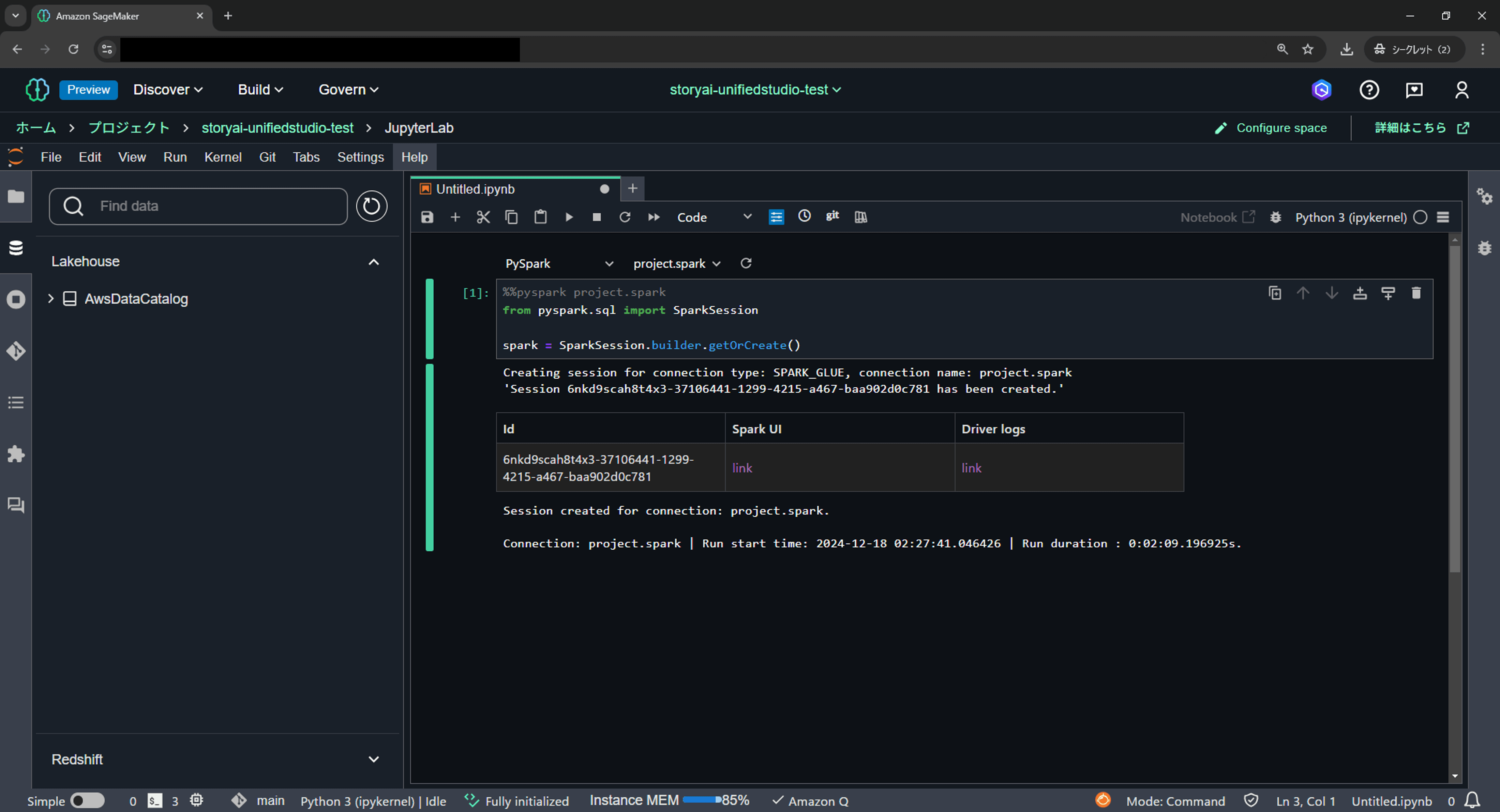Collapse the Lakehouse section
This screenshot has width=1500, height=812.
(374, 262)
